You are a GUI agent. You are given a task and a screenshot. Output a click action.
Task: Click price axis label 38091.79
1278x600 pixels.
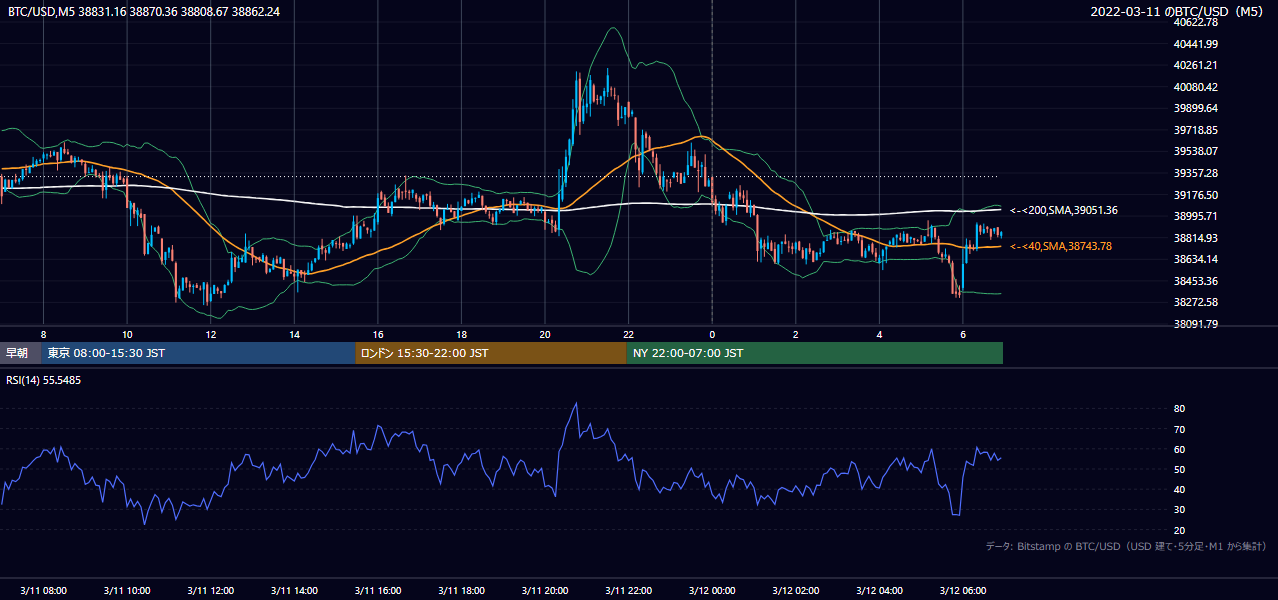[1197, 324]
